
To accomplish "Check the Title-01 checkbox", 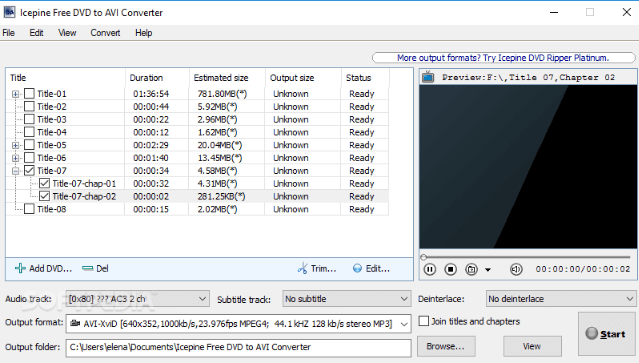I will [x=29, y=94].
